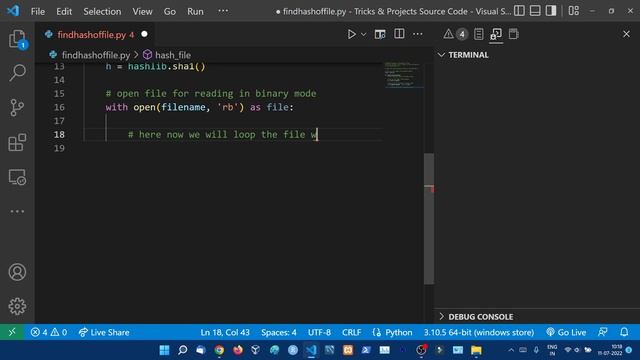Image resolution: width=640 pixels, height=360 pixels.
Task: Open run options dropdown next to play
Action: tap(363, 34)
